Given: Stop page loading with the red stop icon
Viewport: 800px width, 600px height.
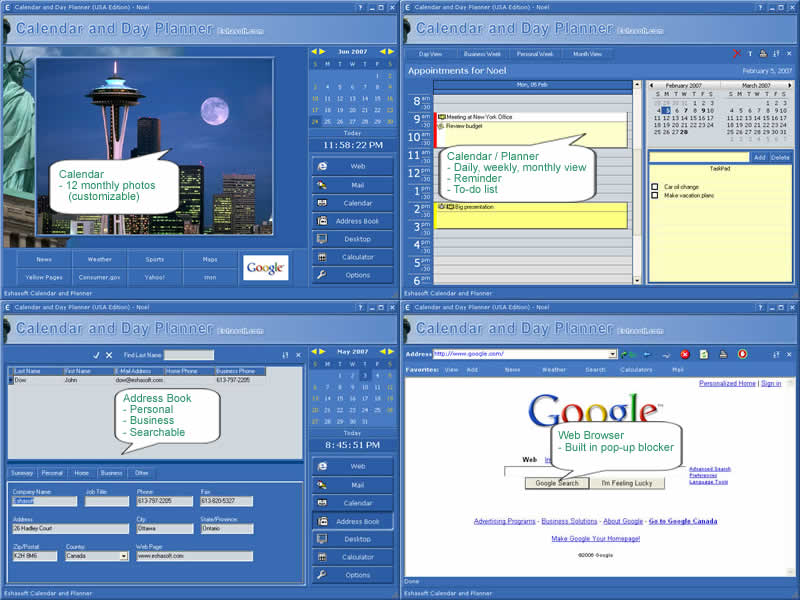Looking at the screenshot, I should point(685,354).
